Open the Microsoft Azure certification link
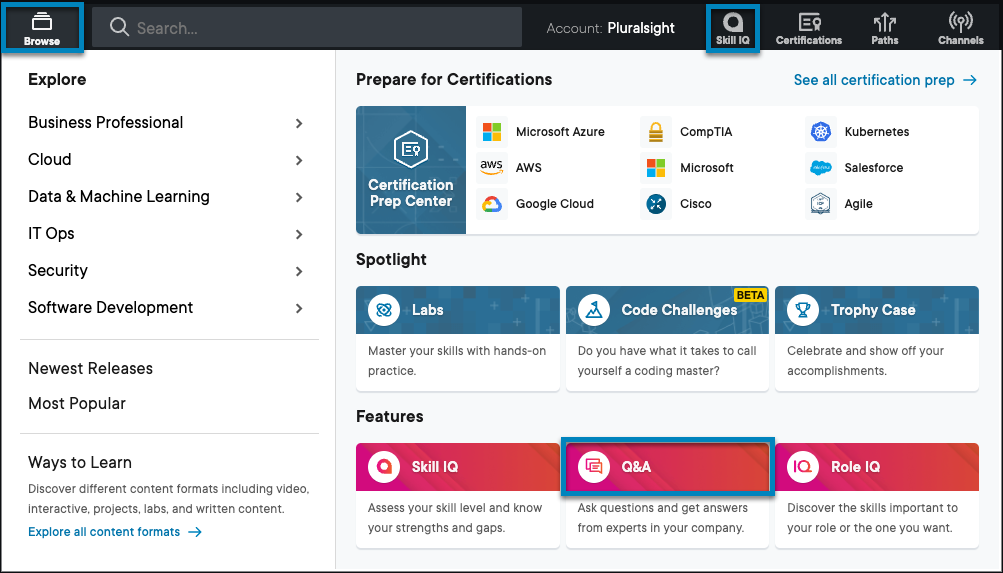The image size is (1003, 573). tap(560, 132)
